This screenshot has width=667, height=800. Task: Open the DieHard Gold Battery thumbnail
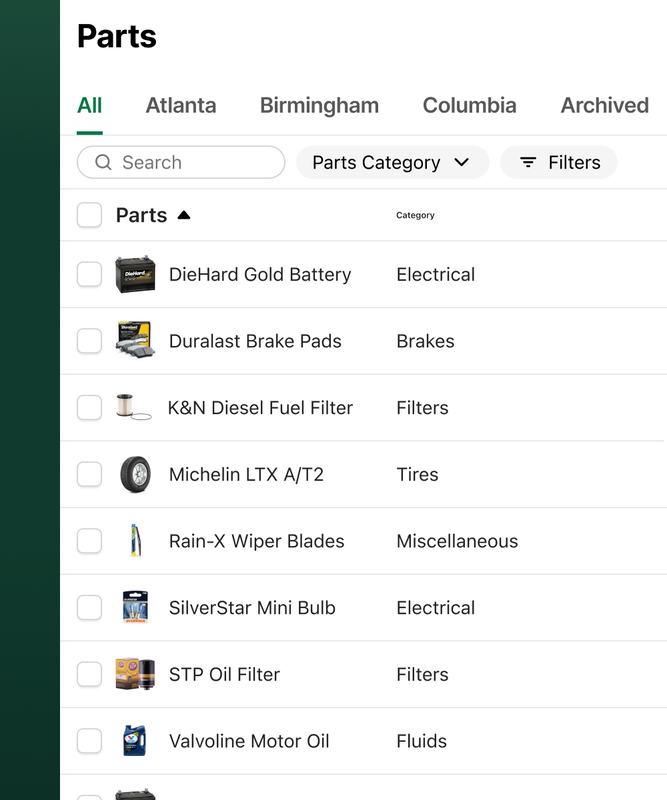(135, 274)
